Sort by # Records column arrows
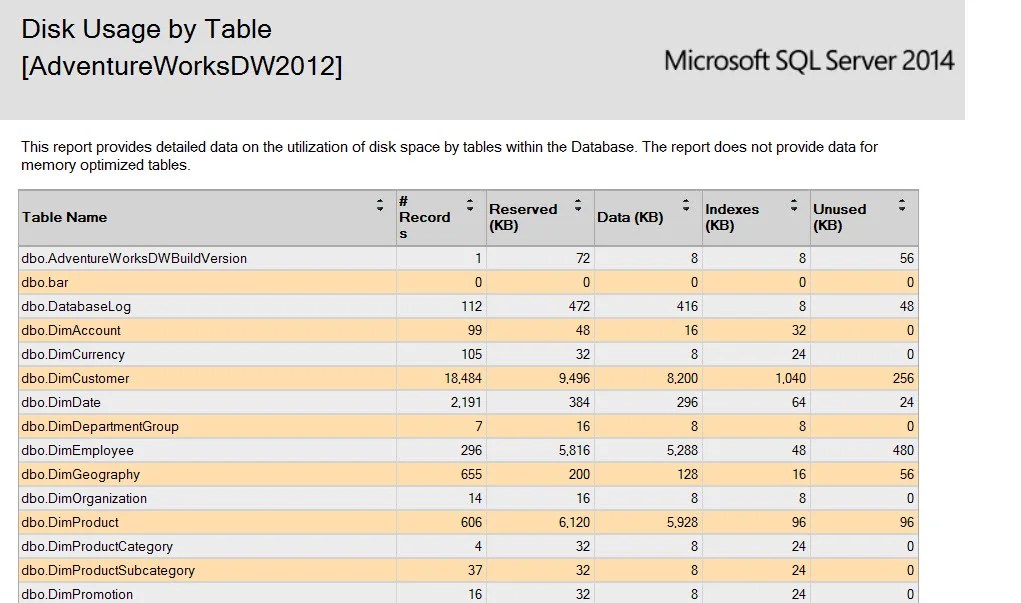Image resolution: width=1021 pixels, height=603 pixels. click(469, 205)
